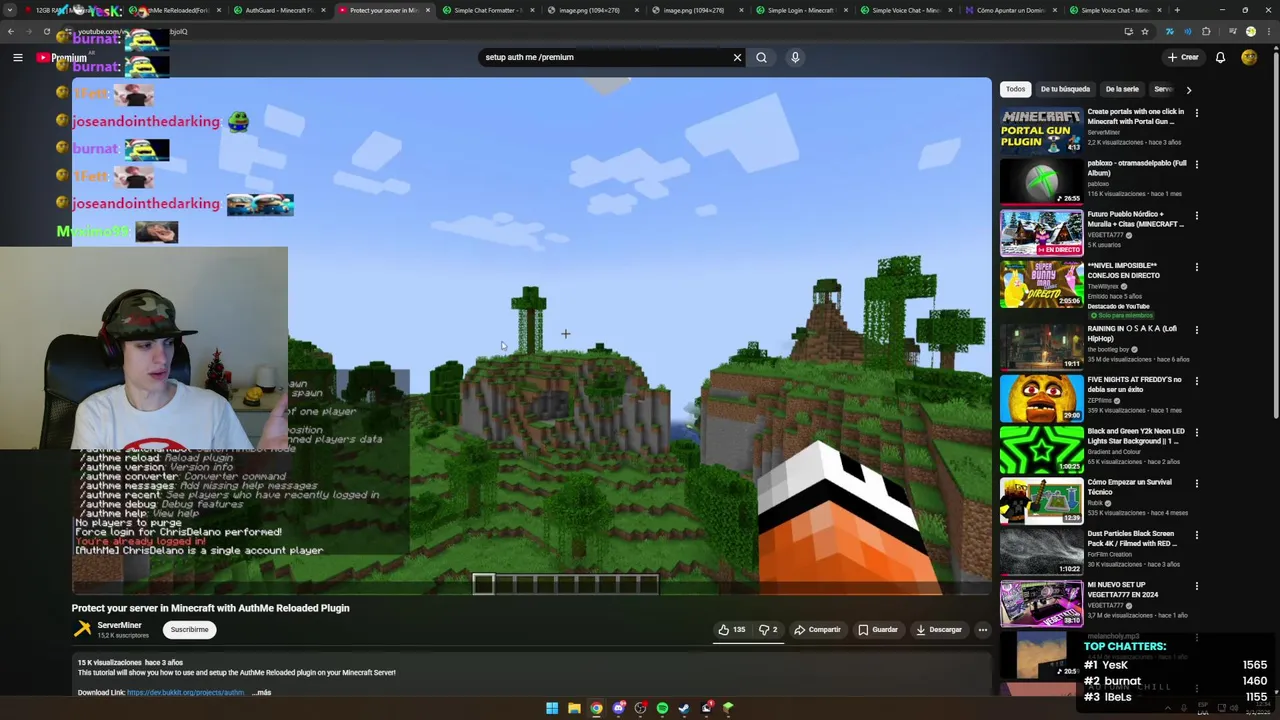
Task: Click the YouTube Premium logo
Action: click(x=62, y=58)
